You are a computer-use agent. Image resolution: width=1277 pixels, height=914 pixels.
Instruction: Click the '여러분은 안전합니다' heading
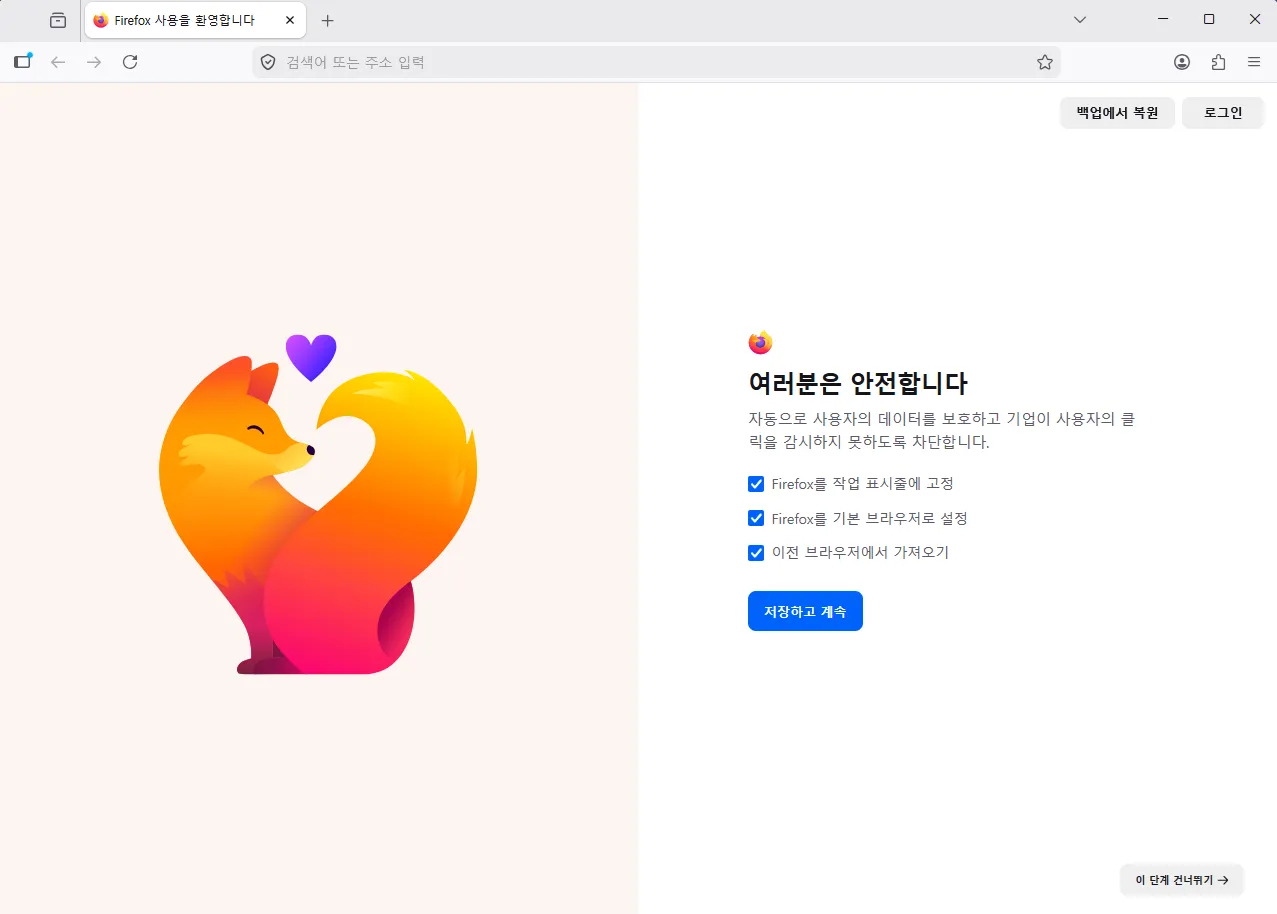(858, 383)
